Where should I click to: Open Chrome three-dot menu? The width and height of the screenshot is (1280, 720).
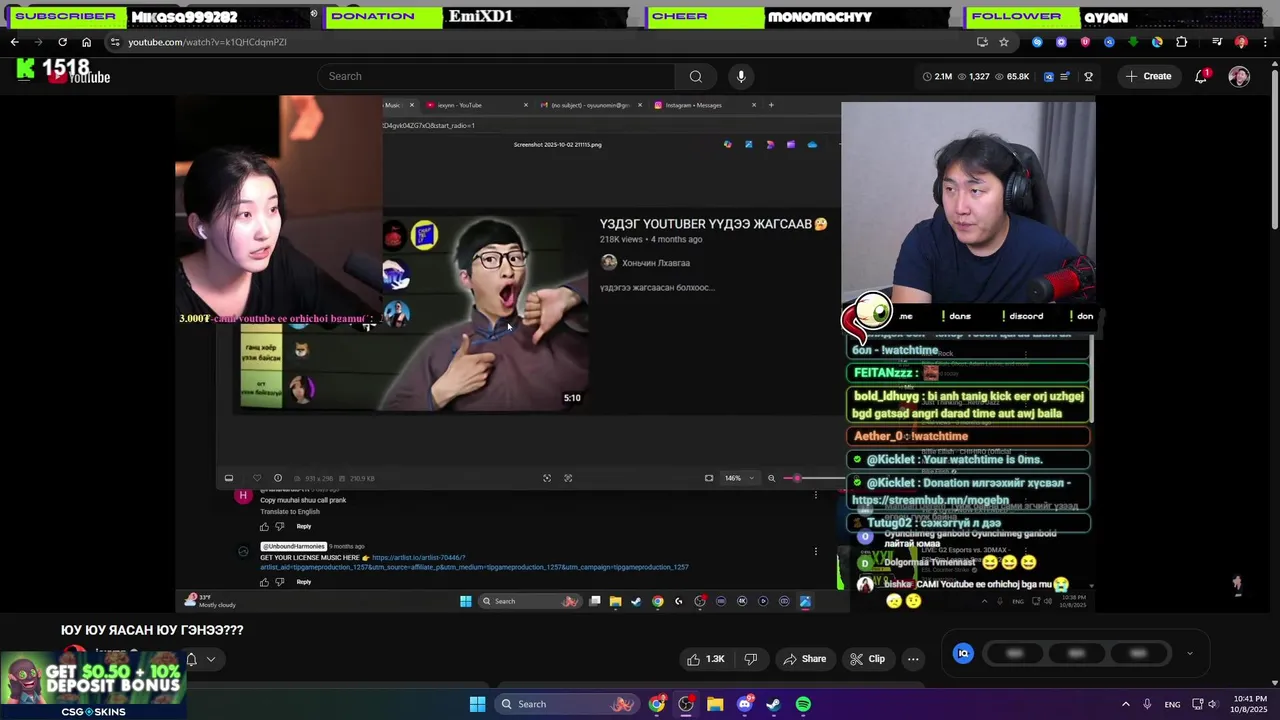click(x=1265, y=42)
